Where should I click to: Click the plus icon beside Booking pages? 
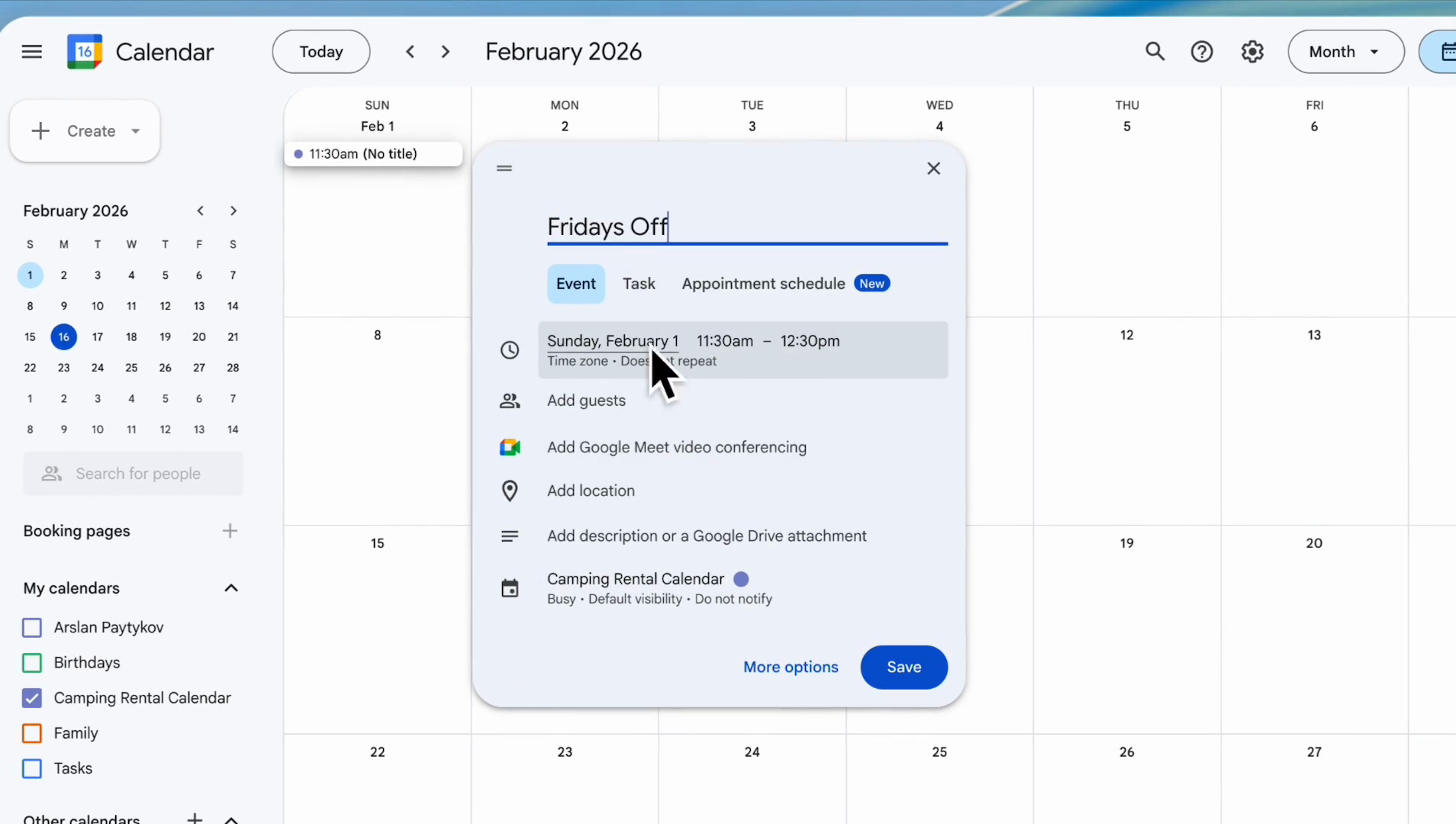[230, 531]
